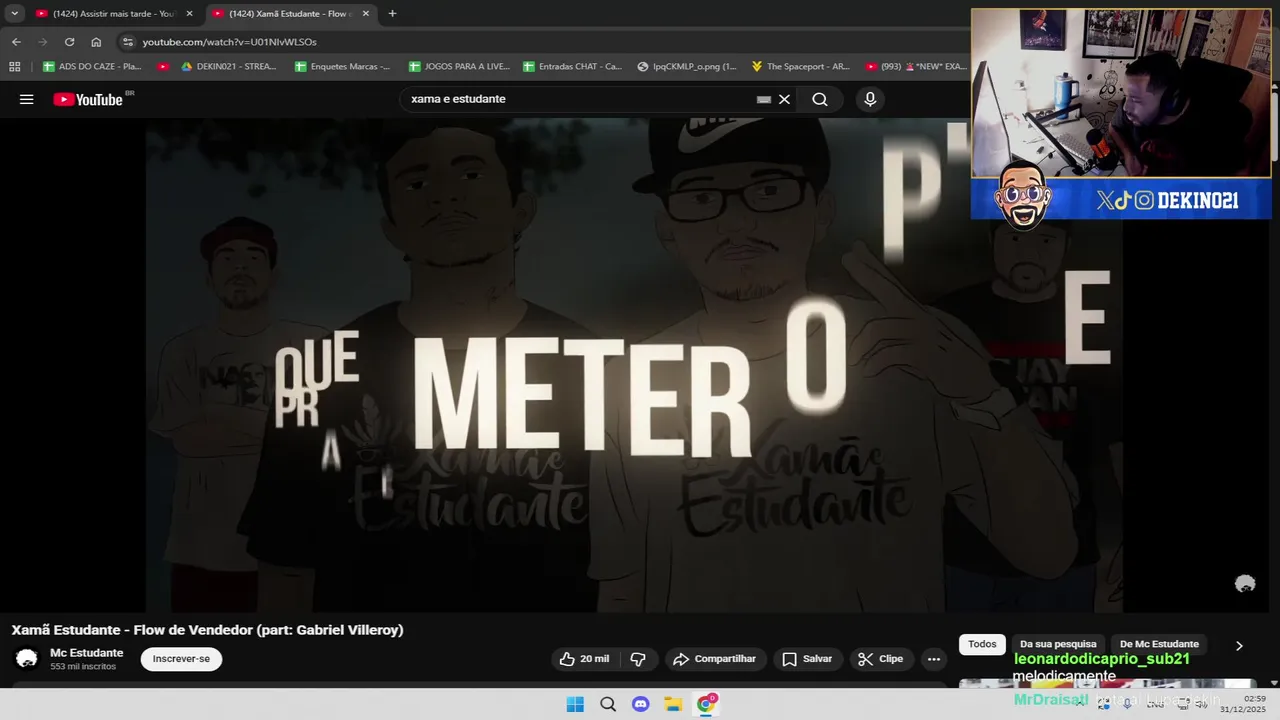This screenshot has width=1280, height=720.
Task: Open the YouTube bookmark icon before DEKIN021
Action: (x=164, y=67)
